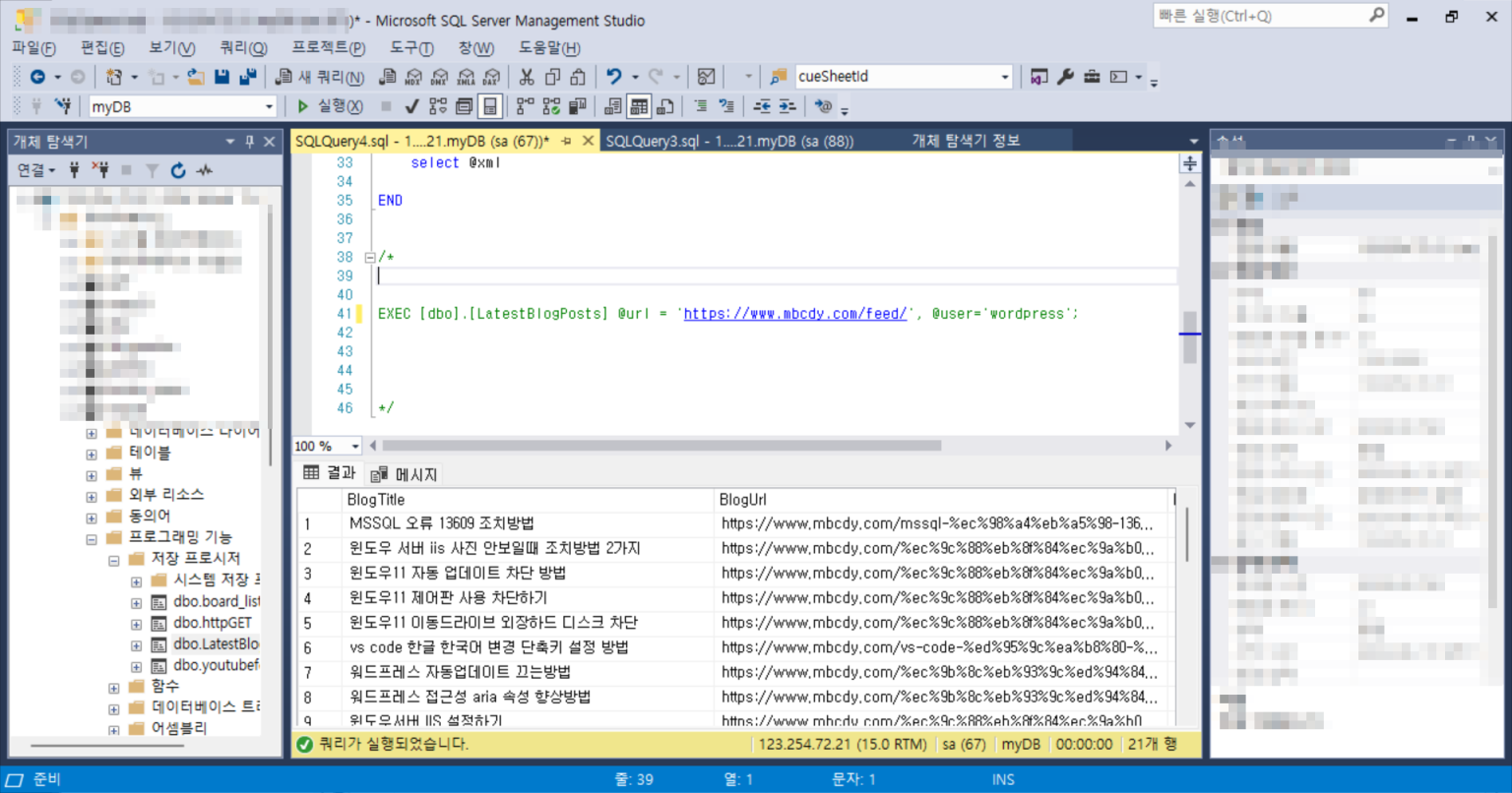Screen dimensions: 1512x793
Task: Follow the mbcdy.com feed hyperlink in the query
Action: (x=794, y=313)
